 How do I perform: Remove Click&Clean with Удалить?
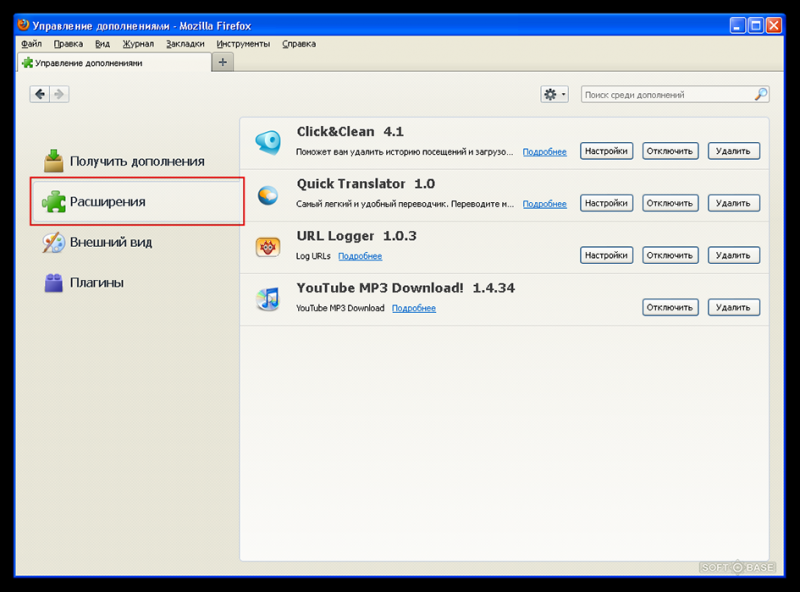734,151
